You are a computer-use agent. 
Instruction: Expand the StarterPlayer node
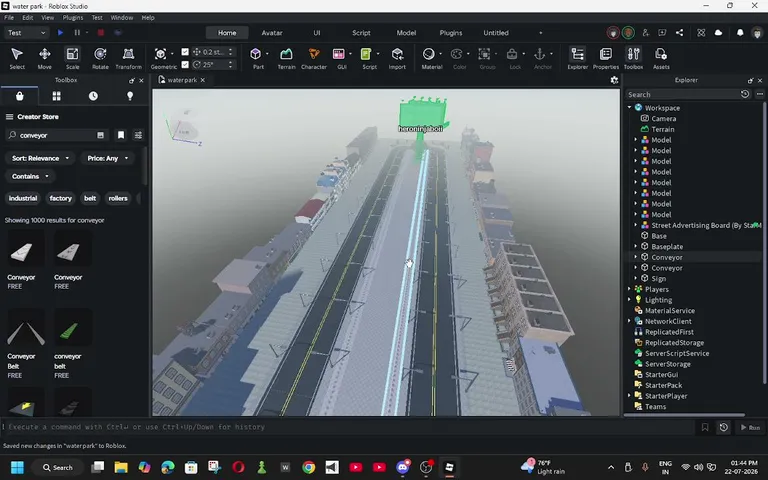pos(629,396)
